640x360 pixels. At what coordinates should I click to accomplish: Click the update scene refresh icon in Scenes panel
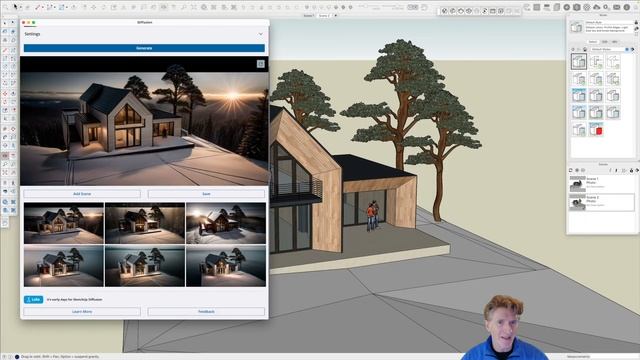click(x=571, y=170)
